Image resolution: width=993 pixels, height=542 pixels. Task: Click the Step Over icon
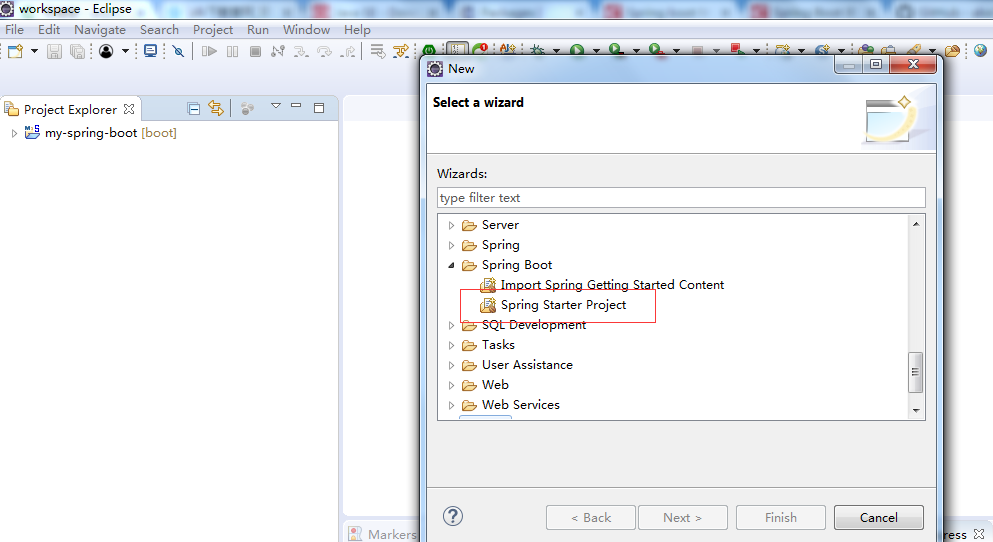pos(324,51)
